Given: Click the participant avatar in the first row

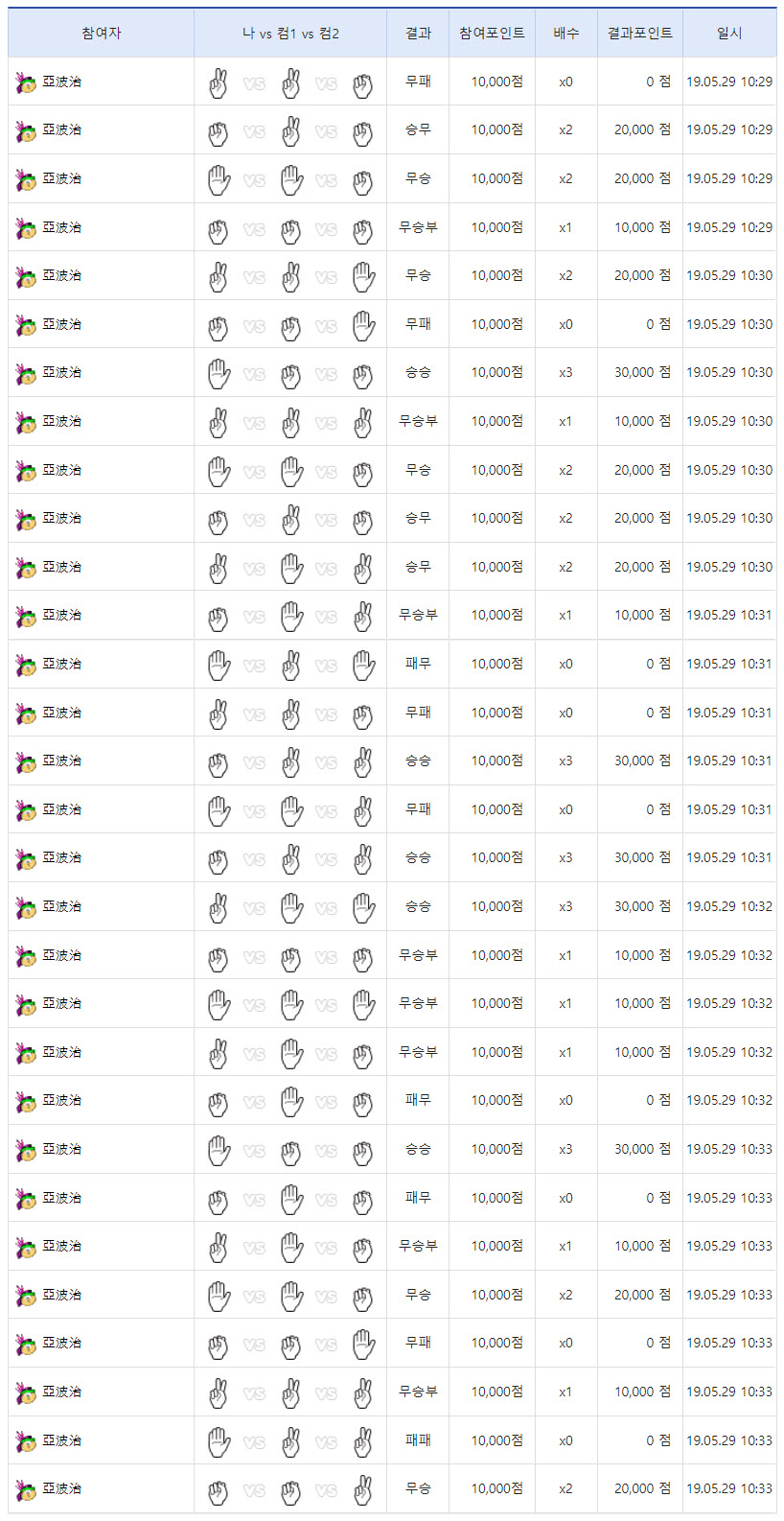Looking at the screenshot, I should [x=26, y=82].
